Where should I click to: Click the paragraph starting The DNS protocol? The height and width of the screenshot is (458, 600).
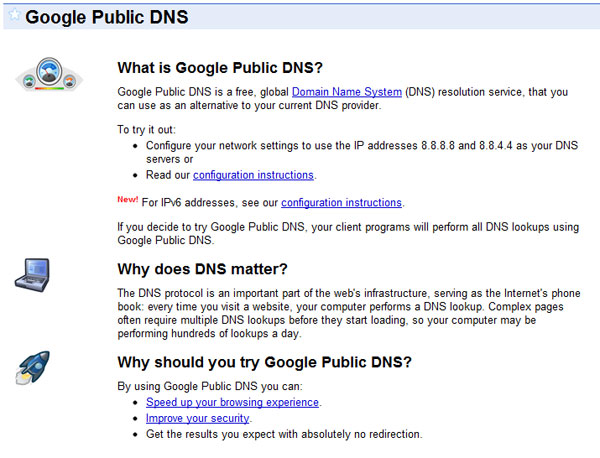pyautogui.click(x=349, y=313)
